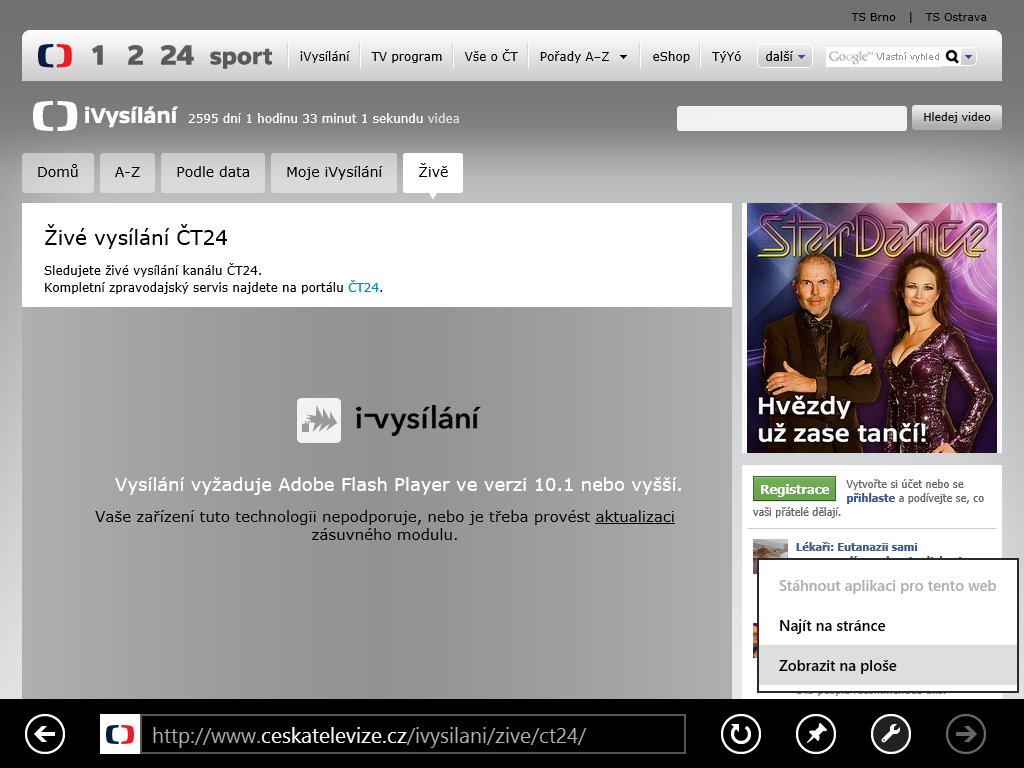
Task: Click the site favicon beside address bar
Action: click(120, 734)
